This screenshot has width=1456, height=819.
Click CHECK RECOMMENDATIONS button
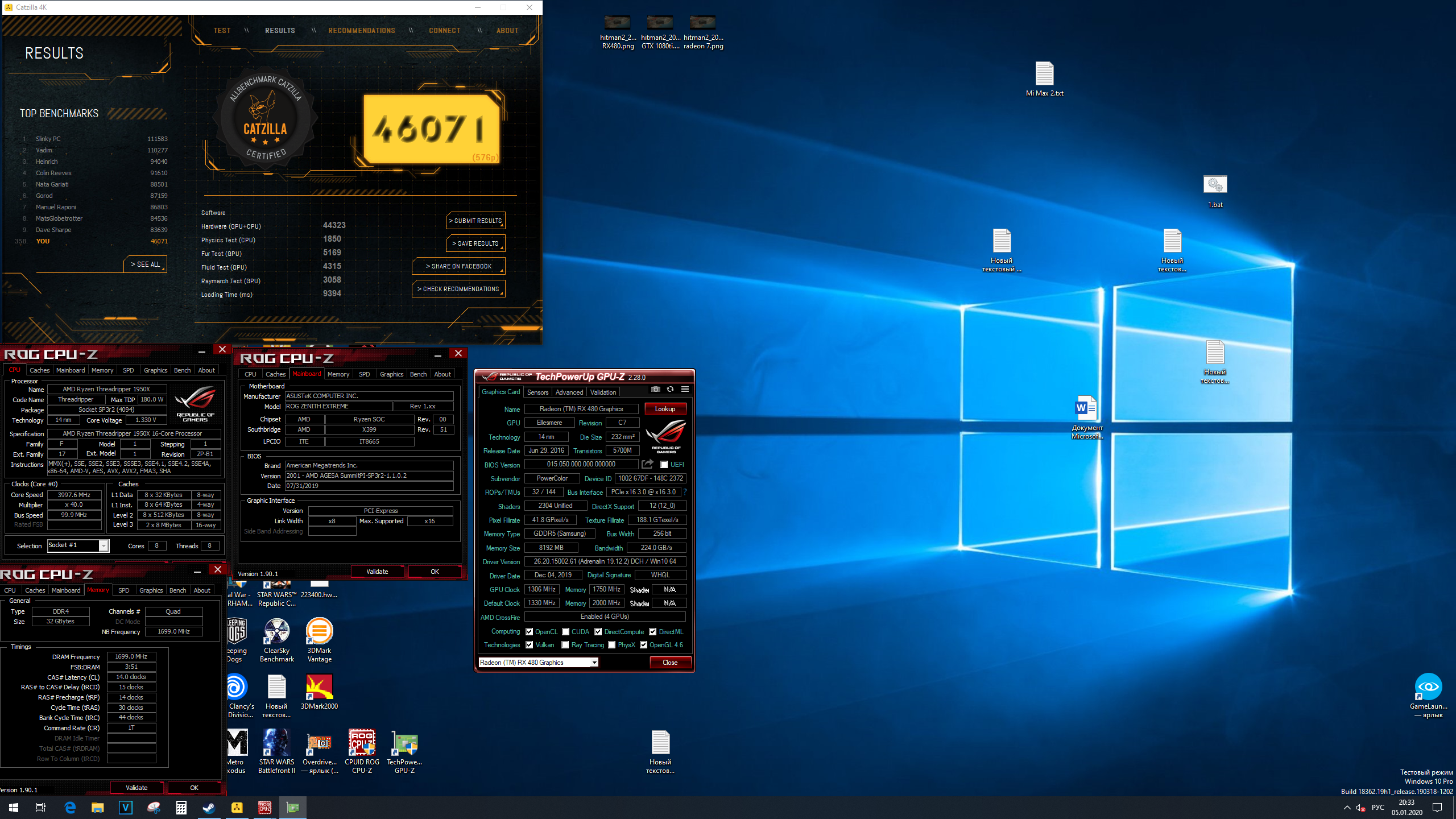pyautogui.click(x=458, y=289)
